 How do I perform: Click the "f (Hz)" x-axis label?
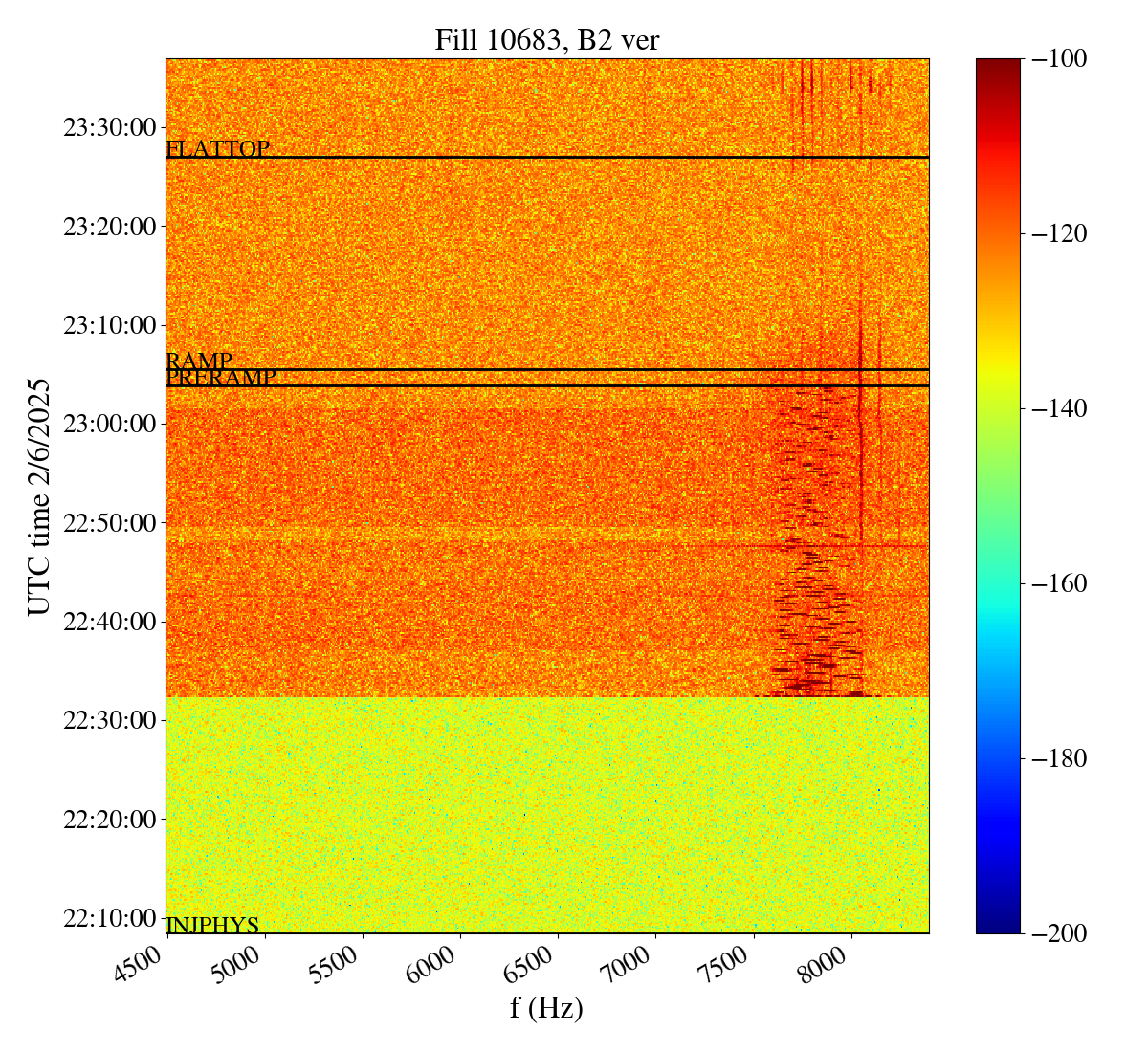point(546,1007)
